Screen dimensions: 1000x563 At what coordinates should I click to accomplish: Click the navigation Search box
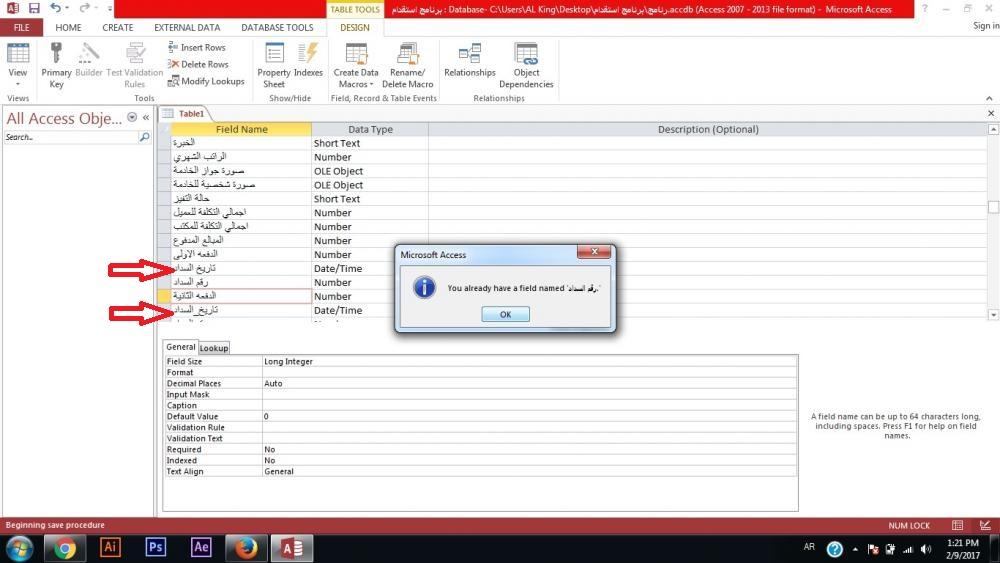[70, 137]
